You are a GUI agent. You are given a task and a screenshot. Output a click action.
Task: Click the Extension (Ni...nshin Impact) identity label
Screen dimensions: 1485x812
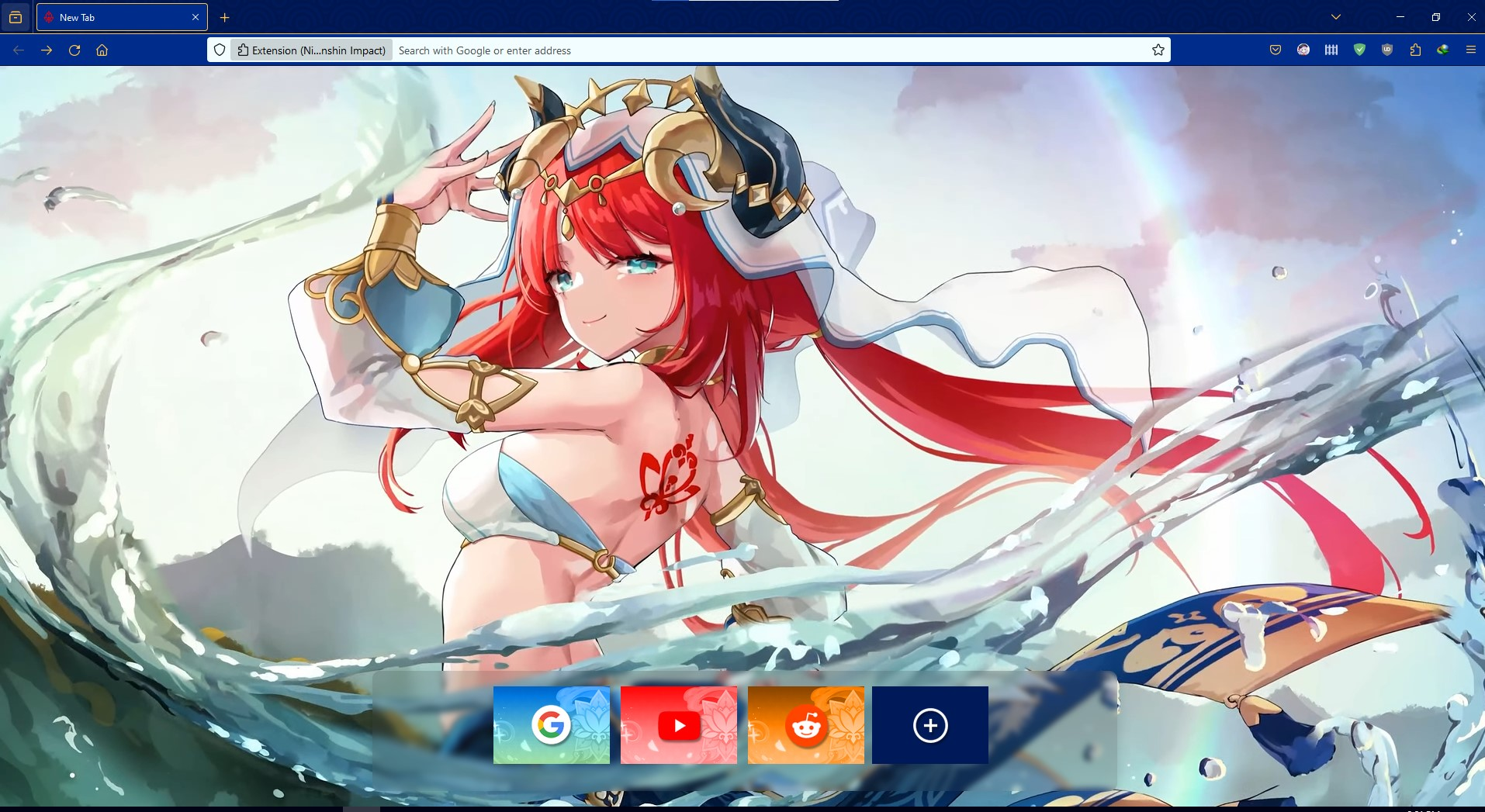311,50
